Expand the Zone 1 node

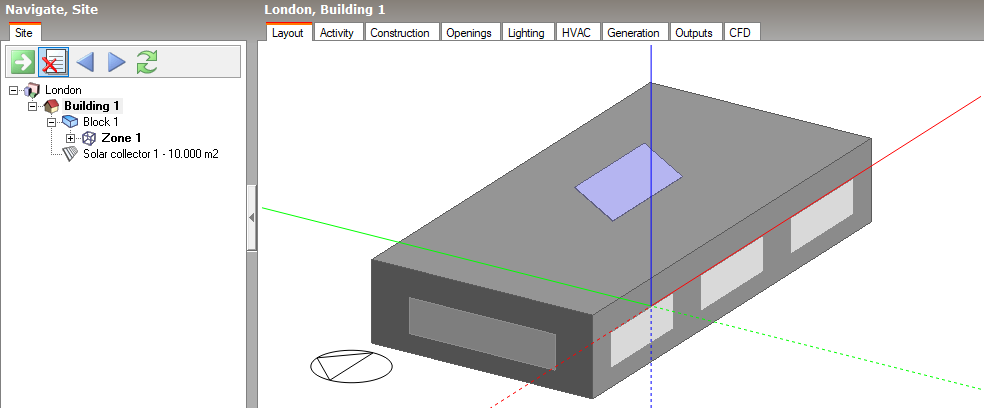[70, 138]
